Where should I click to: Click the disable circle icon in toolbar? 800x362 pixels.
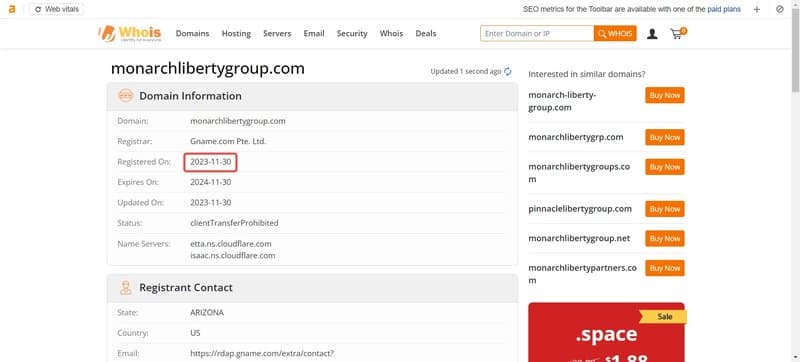coord(780,9)
